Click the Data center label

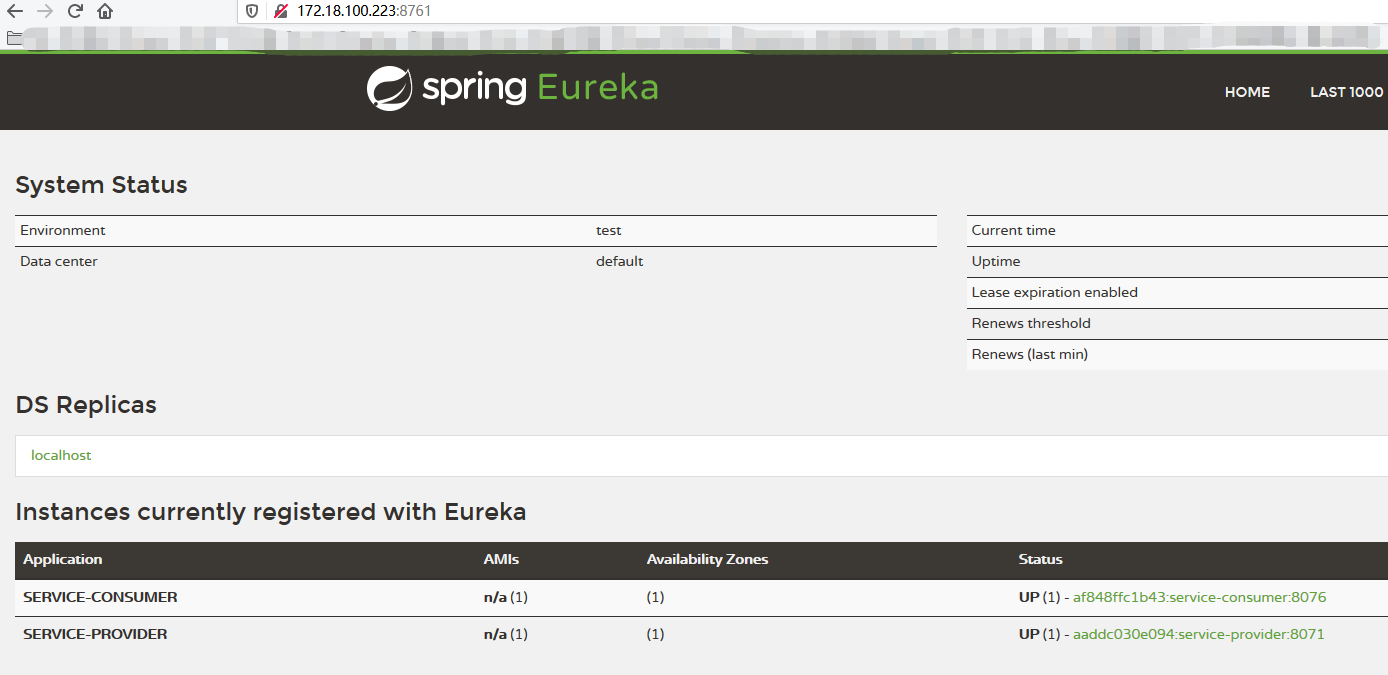(59, 261)
